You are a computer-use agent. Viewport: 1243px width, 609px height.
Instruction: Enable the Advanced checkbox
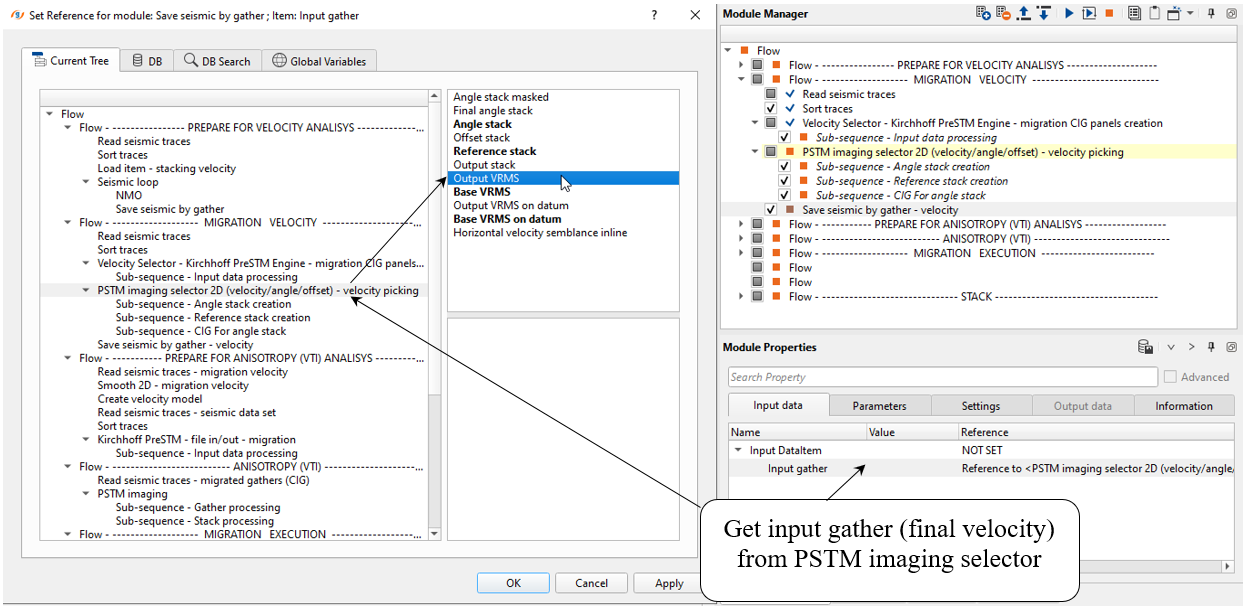tap(1170, 377)
